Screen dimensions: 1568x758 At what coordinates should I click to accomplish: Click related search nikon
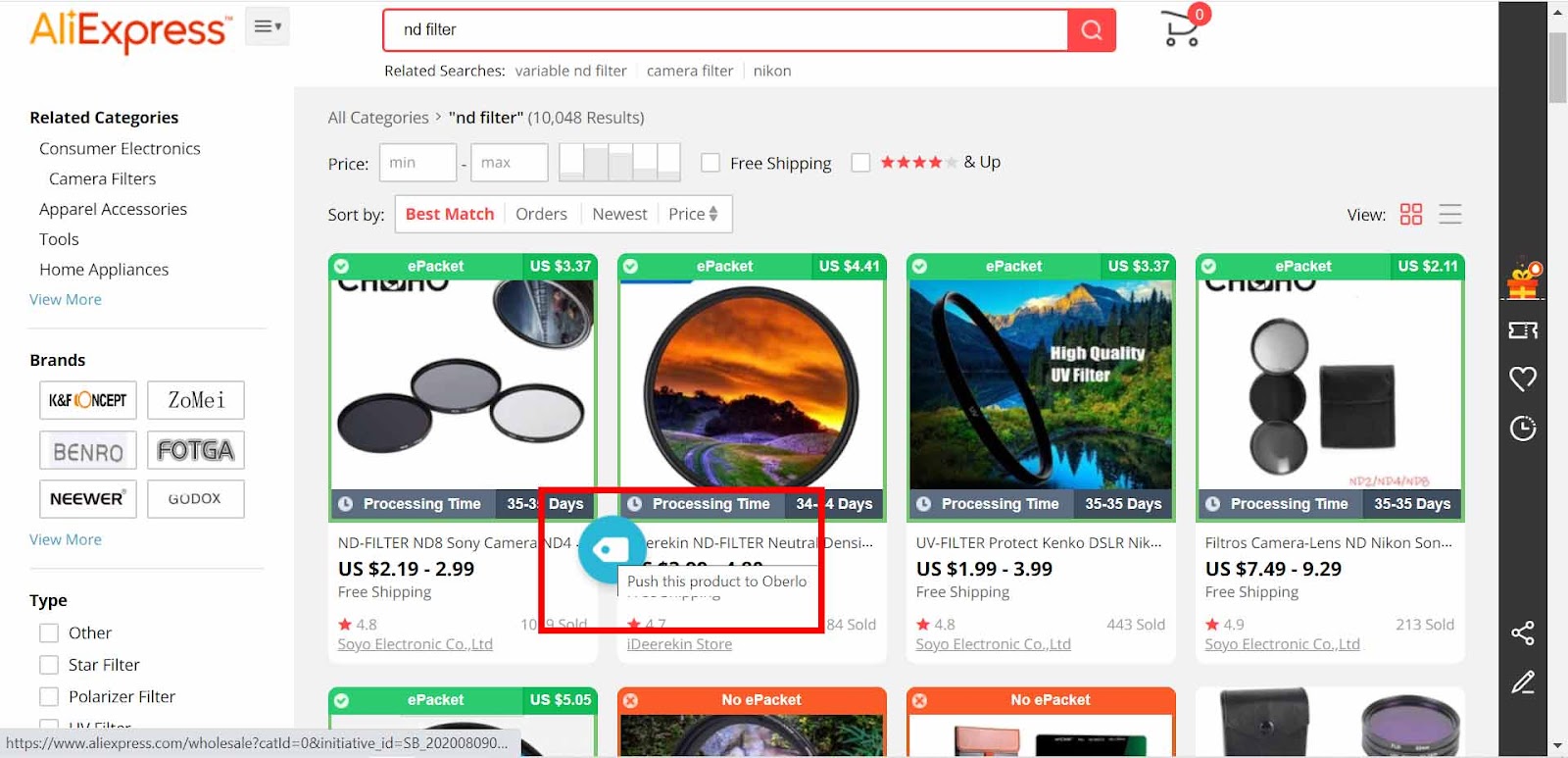pyautogui.click(x=772, y=71)
